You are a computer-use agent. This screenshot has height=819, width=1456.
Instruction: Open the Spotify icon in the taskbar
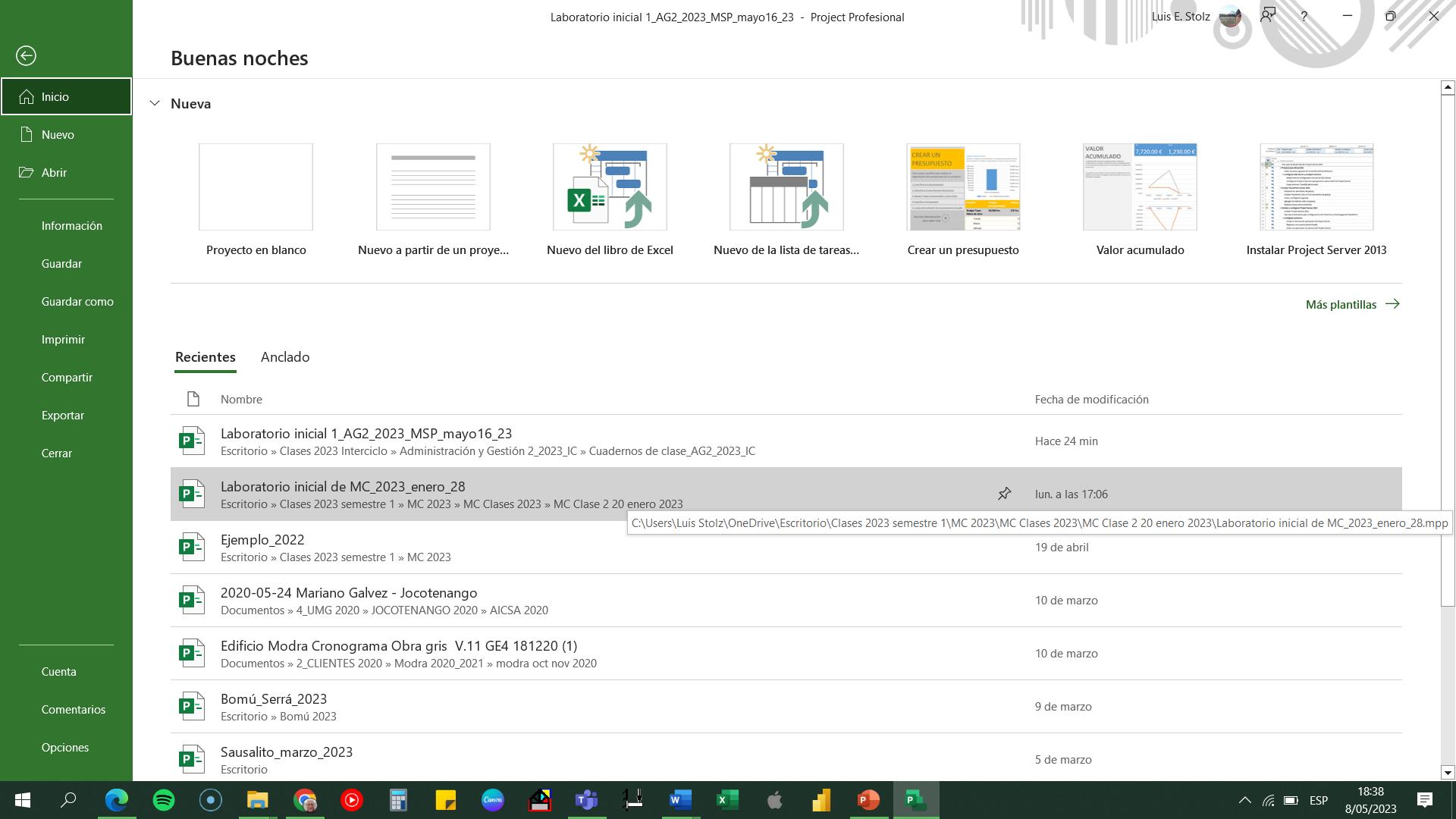pyautogui.click(x=164, y=800)
